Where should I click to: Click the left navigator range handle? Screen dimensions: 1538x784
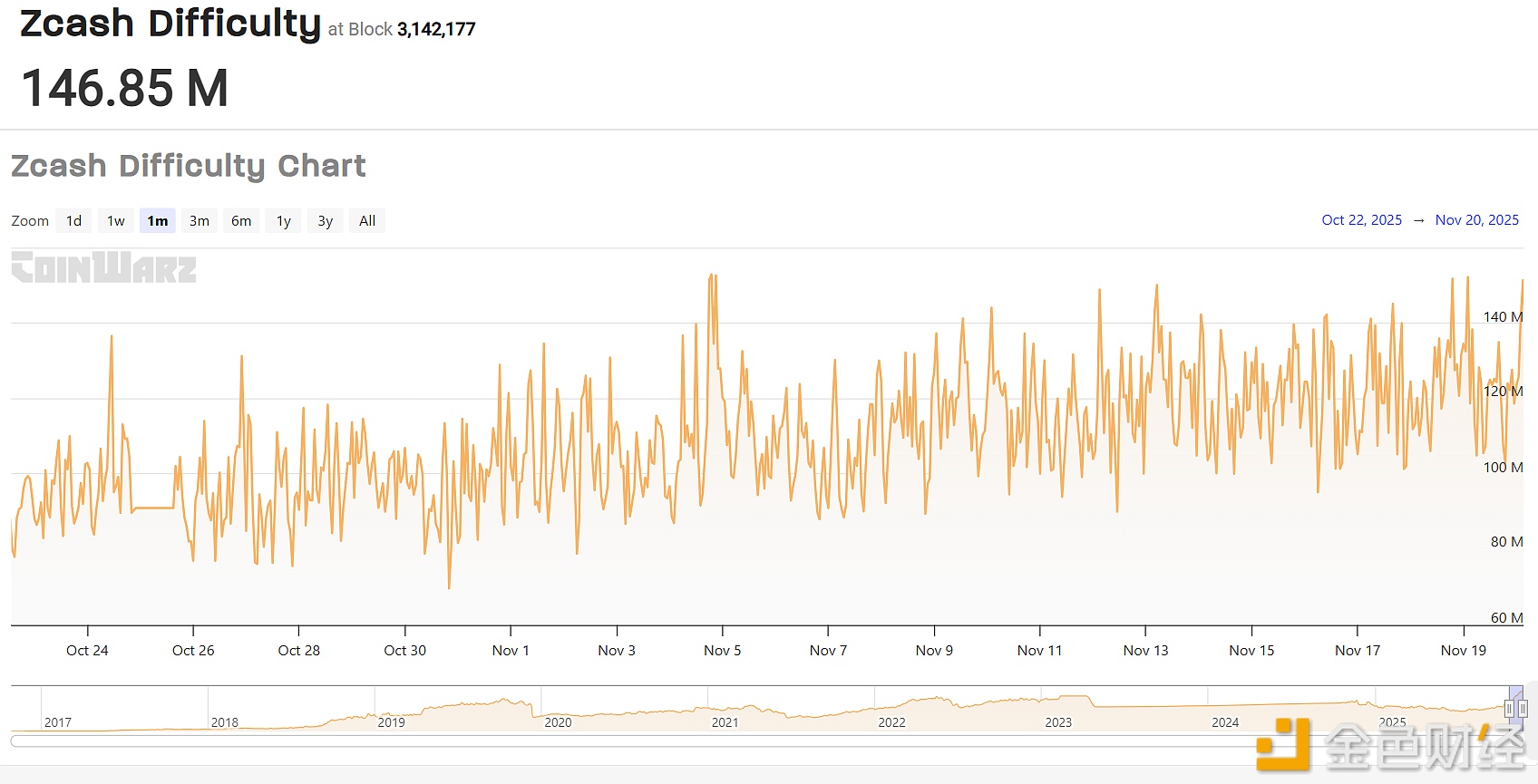tap(1509, 709)
